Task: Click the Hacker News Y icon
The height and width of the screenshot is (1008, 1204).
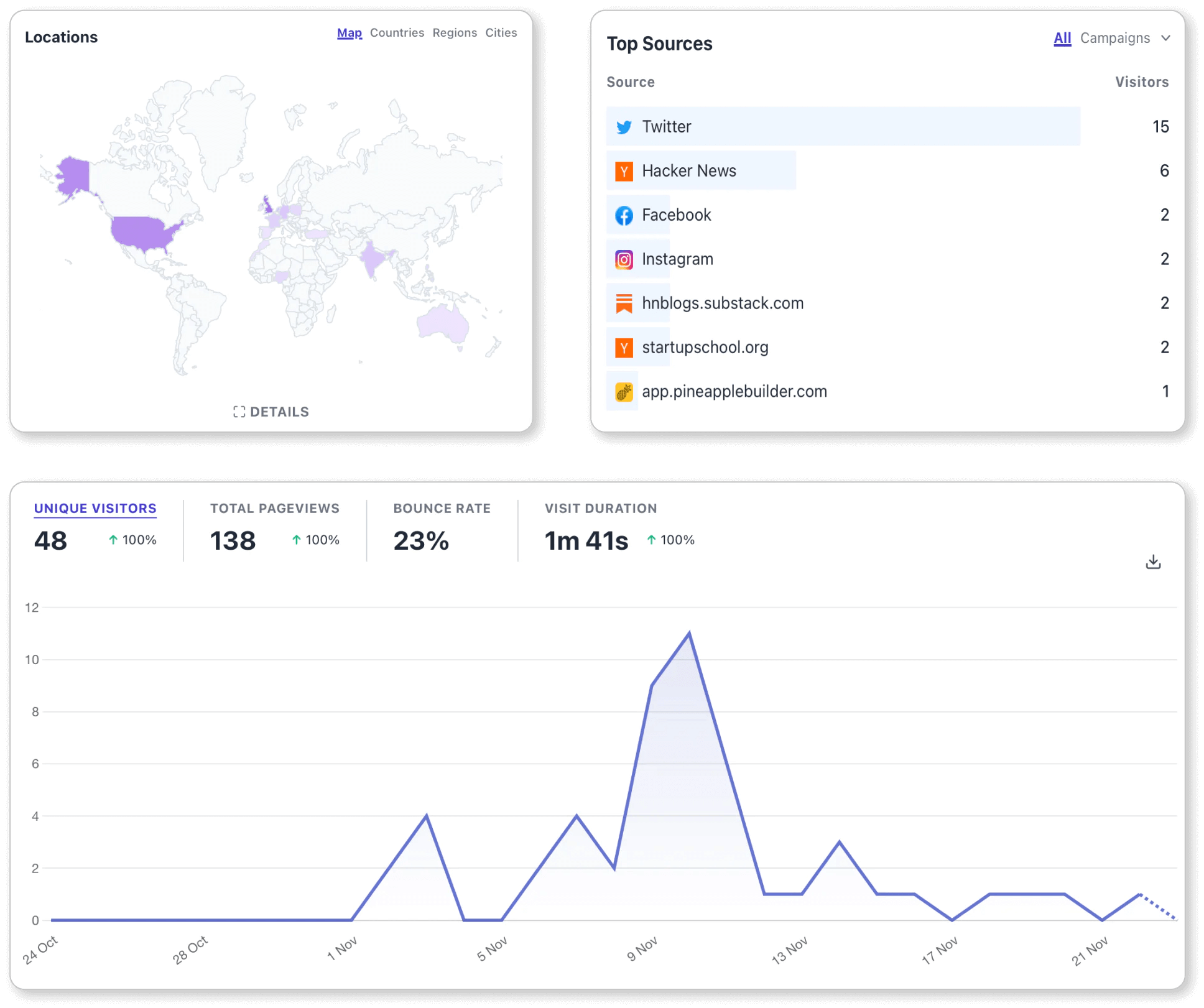Action: [624, 171]
